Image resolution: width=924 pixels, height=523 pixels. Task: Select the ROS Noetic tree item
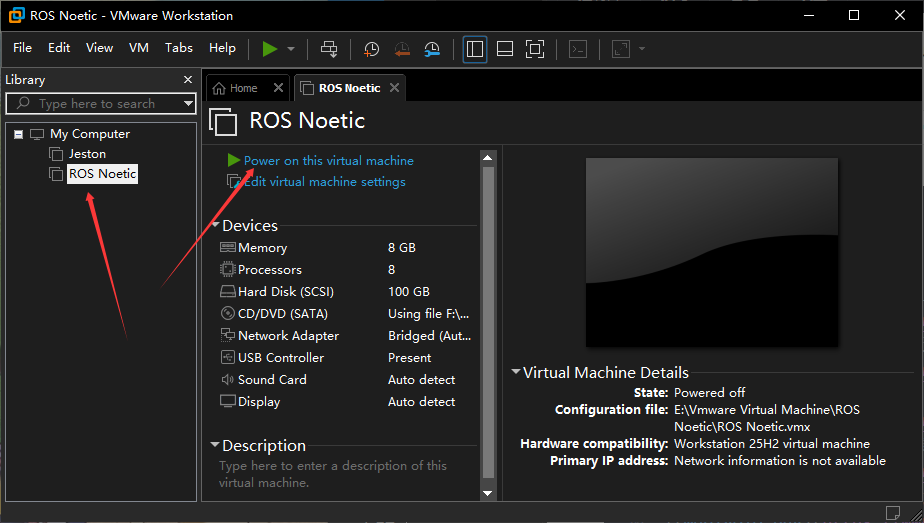click(103, 174)
